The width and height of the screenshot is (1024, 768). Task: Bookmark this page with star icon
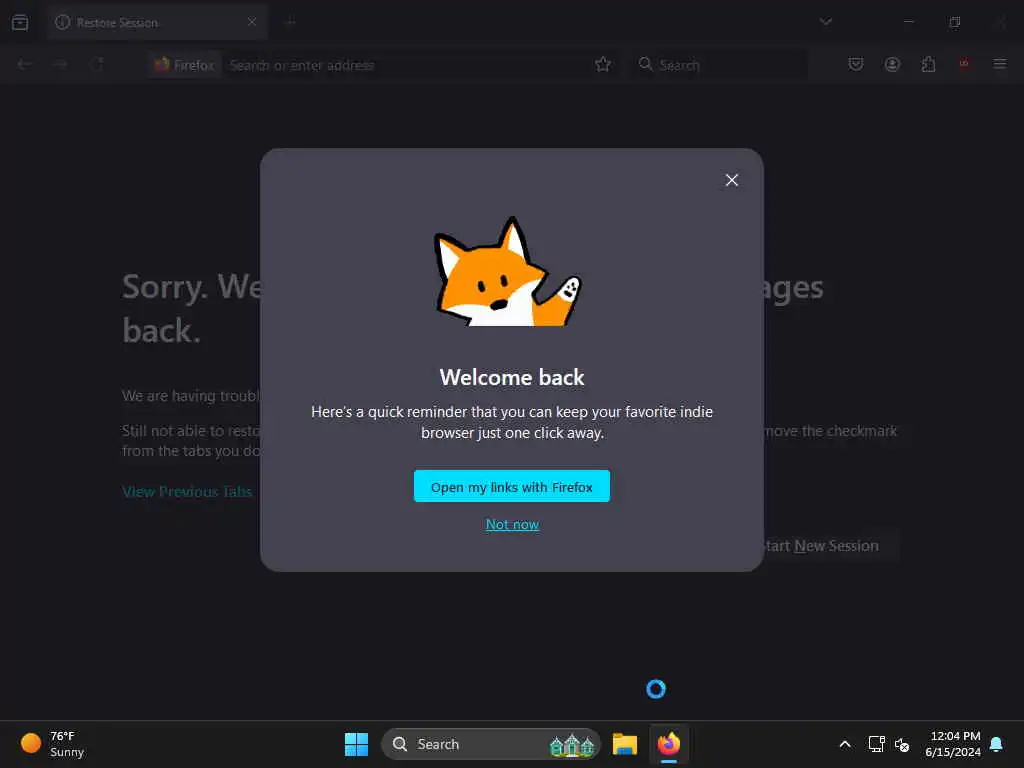[x=603, y=64]
